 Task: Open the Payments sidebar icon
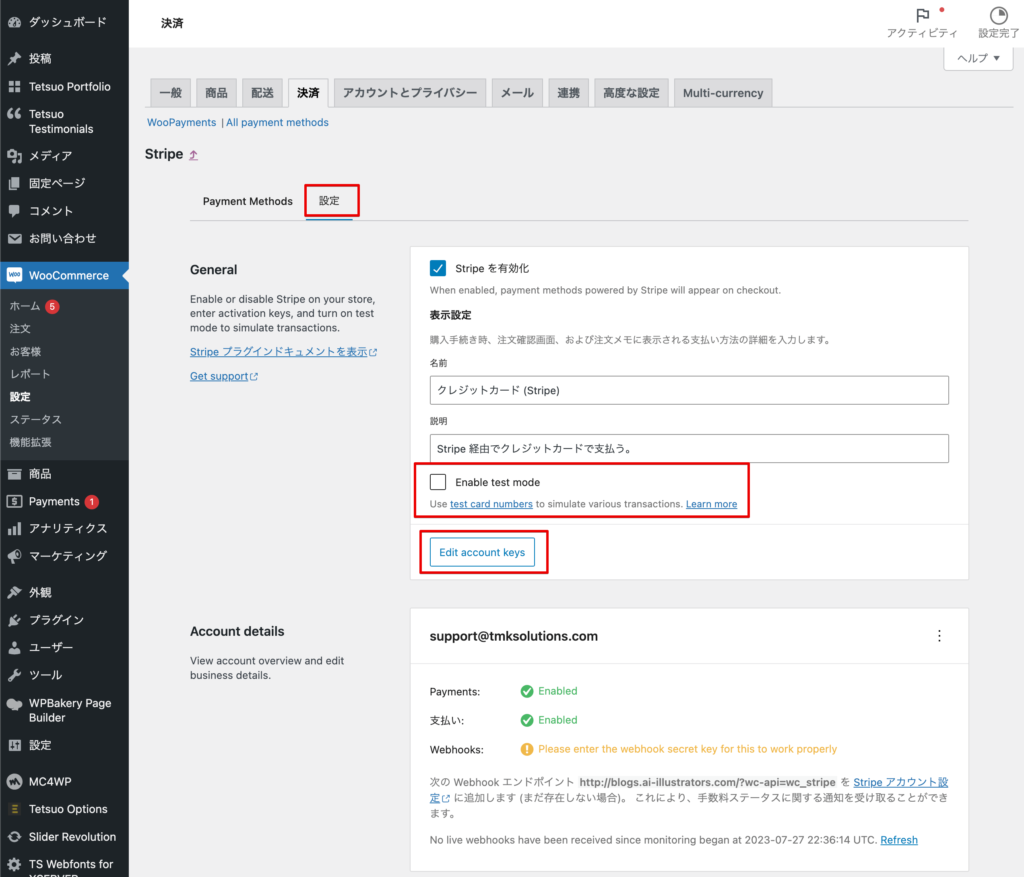pyautogui.click(x=14, y=501)
